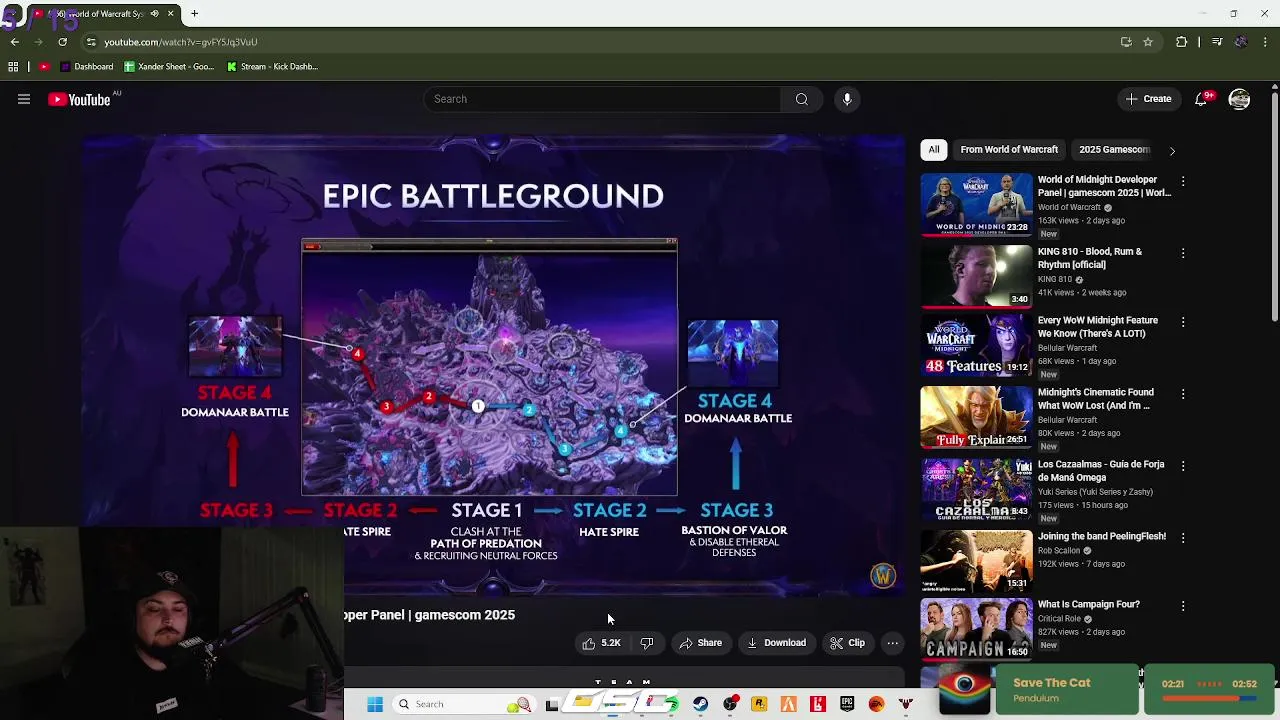Open Joining the band PeelingFlesh title

click(x=1102, y=536)
